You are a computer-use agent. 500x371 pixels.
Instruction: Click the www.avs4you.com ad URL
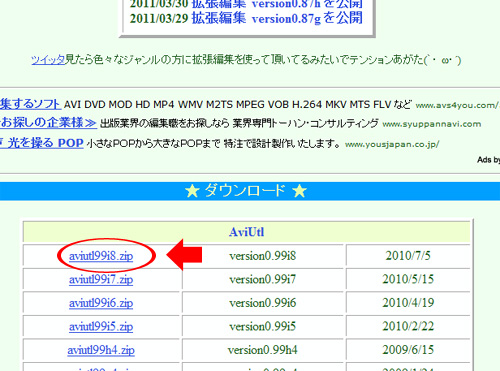pyautogui.click(x=457, y=105)
